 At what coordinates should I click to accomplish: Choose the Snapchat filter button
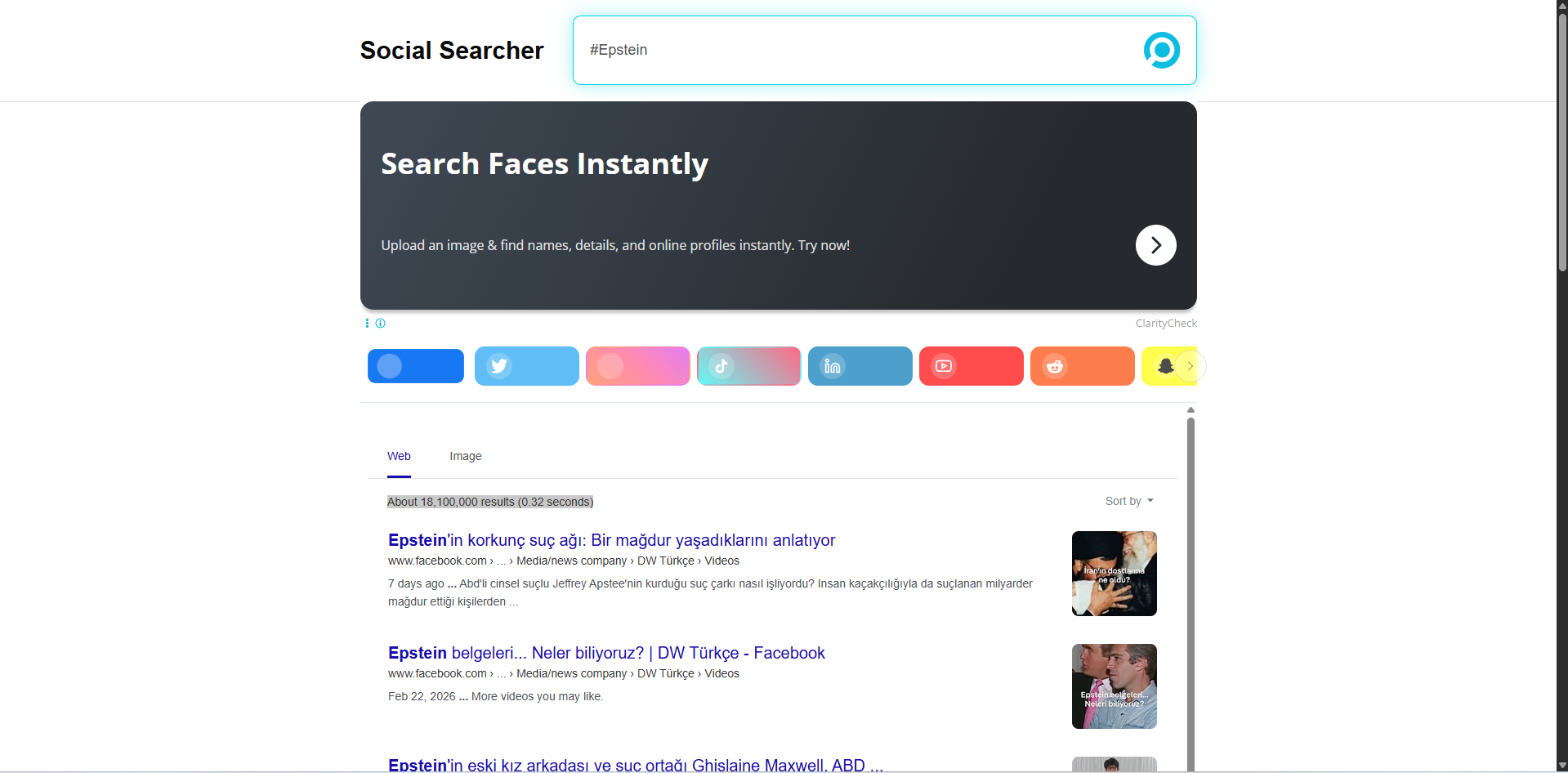click(x=1160, y=366)
